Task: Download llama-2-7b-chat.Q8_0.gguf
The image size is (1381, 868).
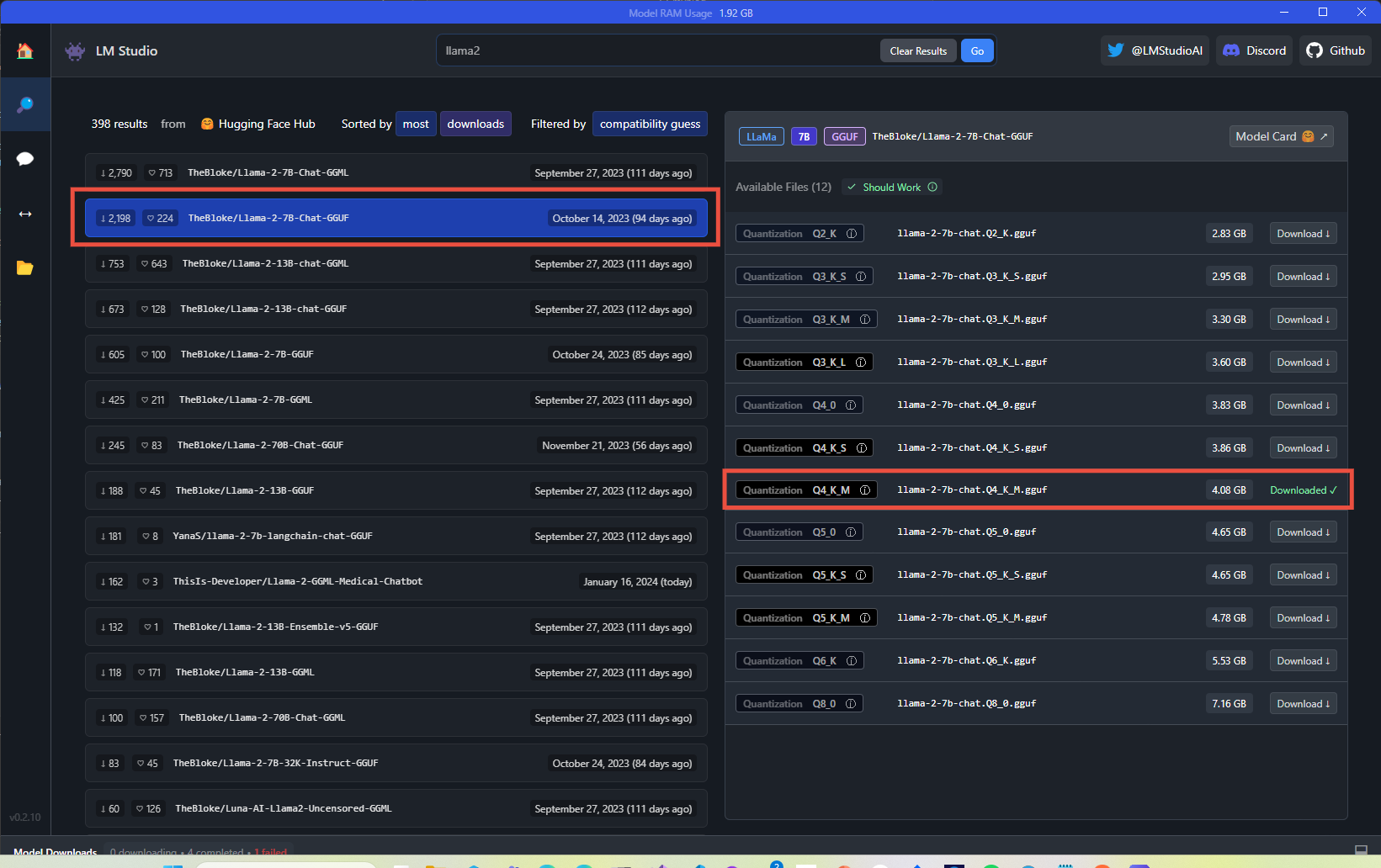Action: point(1303,704)
